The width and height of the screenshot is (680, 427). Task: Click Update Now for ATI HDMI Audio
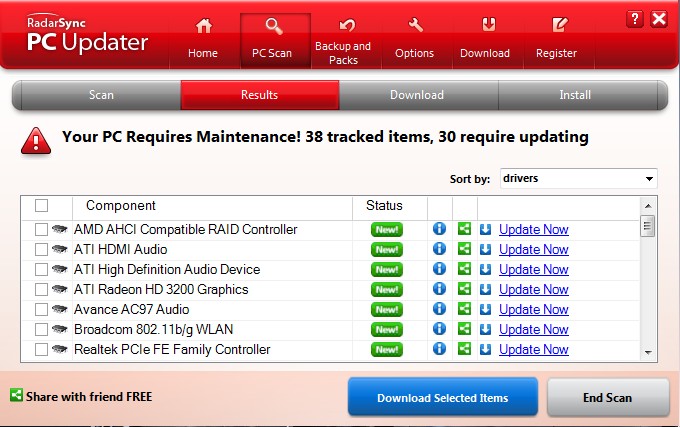tap(533, 249)
